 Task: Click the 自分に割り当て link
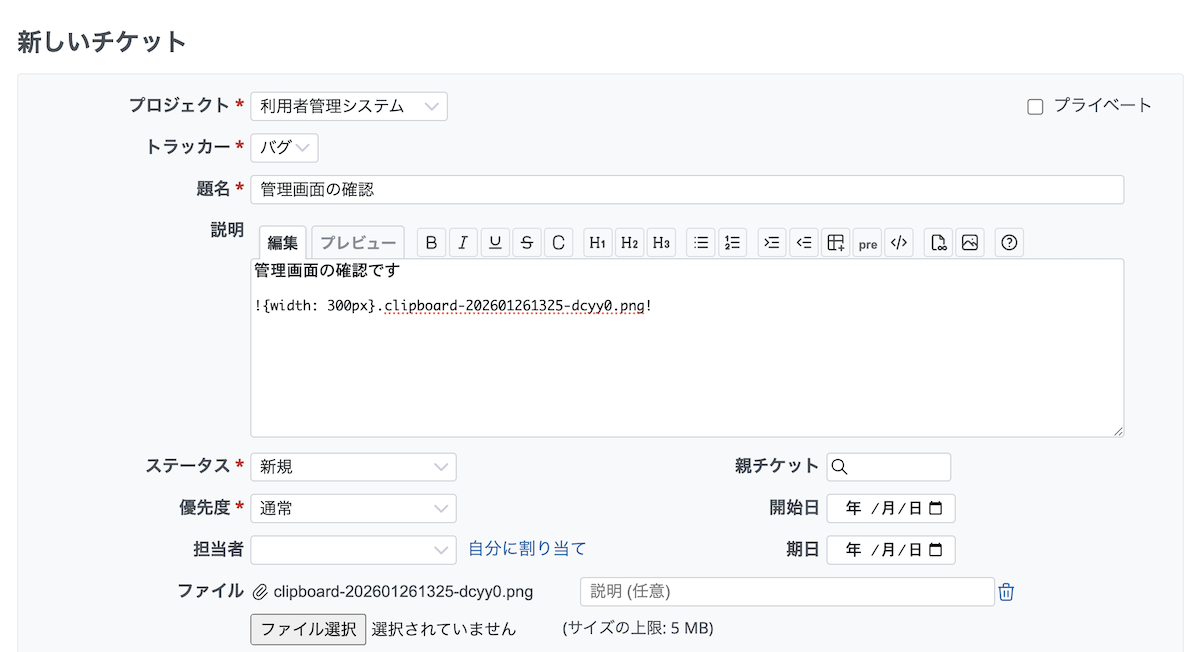point(527,548)
